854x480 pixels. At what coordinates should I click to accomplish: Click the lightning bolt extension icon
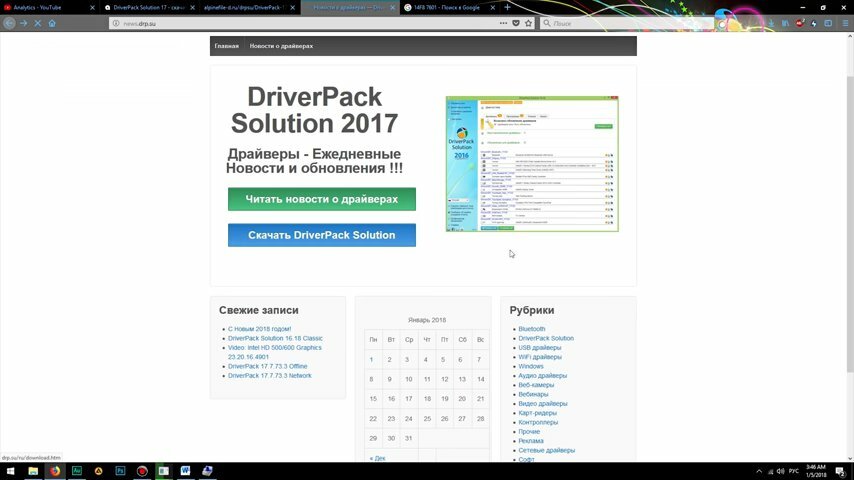coord(814,23)
